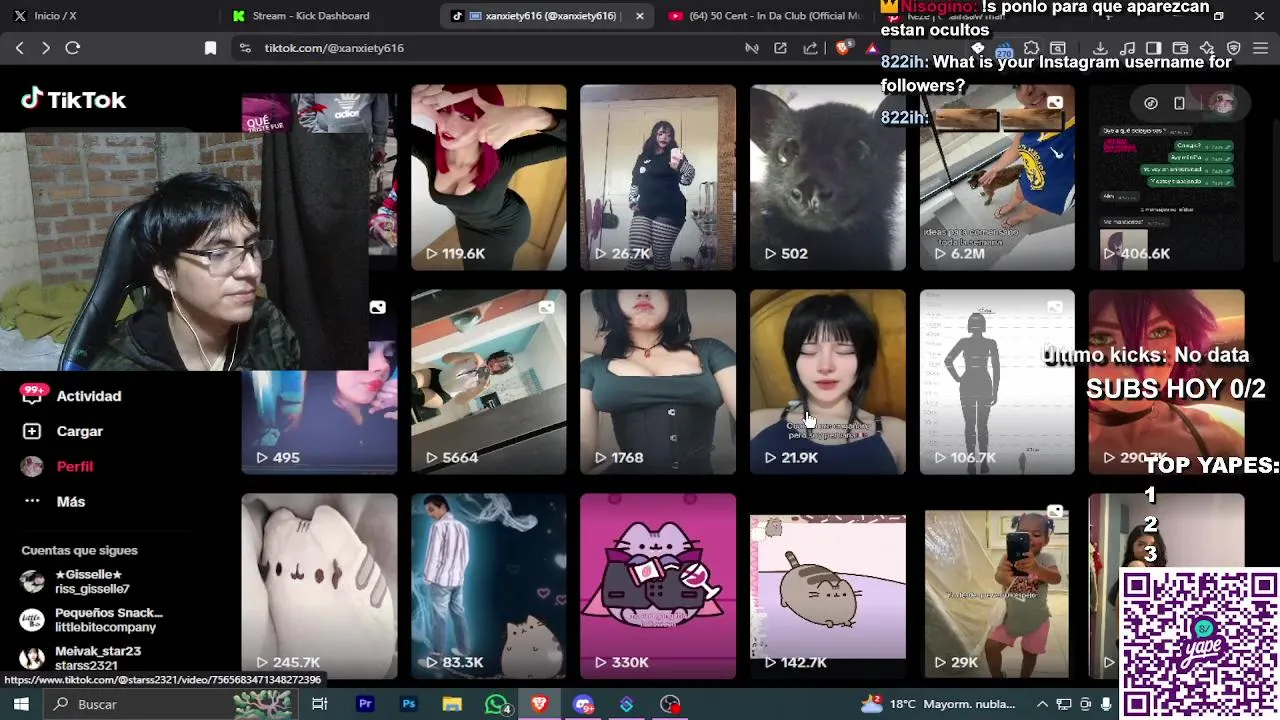Click TikTok get-app phone icon

pos(1179,103)
